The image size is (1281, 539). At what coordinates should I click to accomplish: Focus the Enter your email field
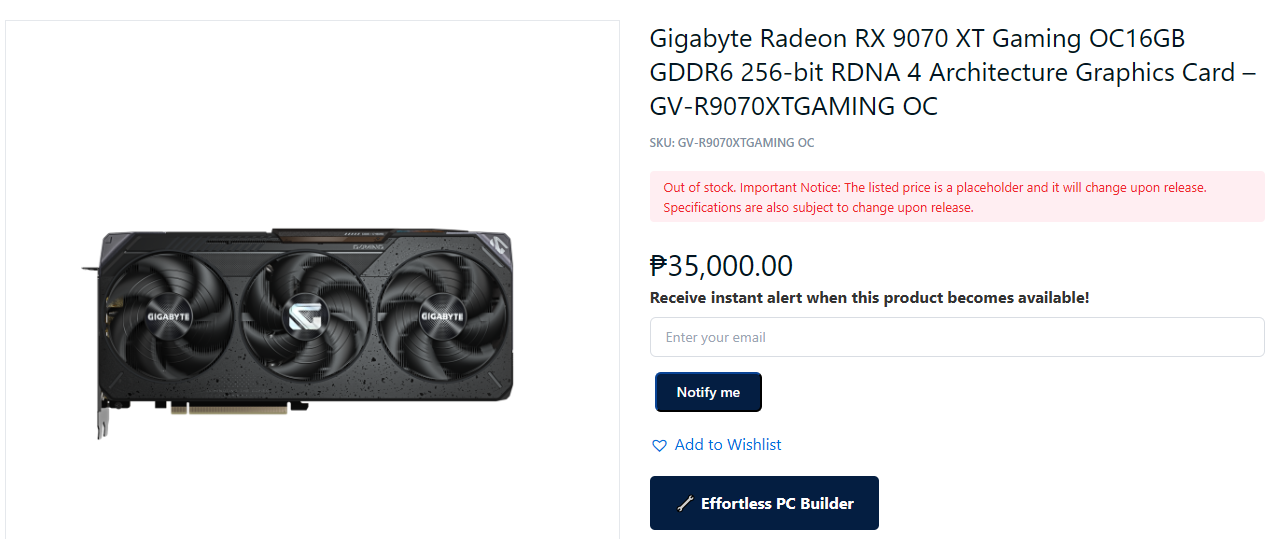click(957, 337)
